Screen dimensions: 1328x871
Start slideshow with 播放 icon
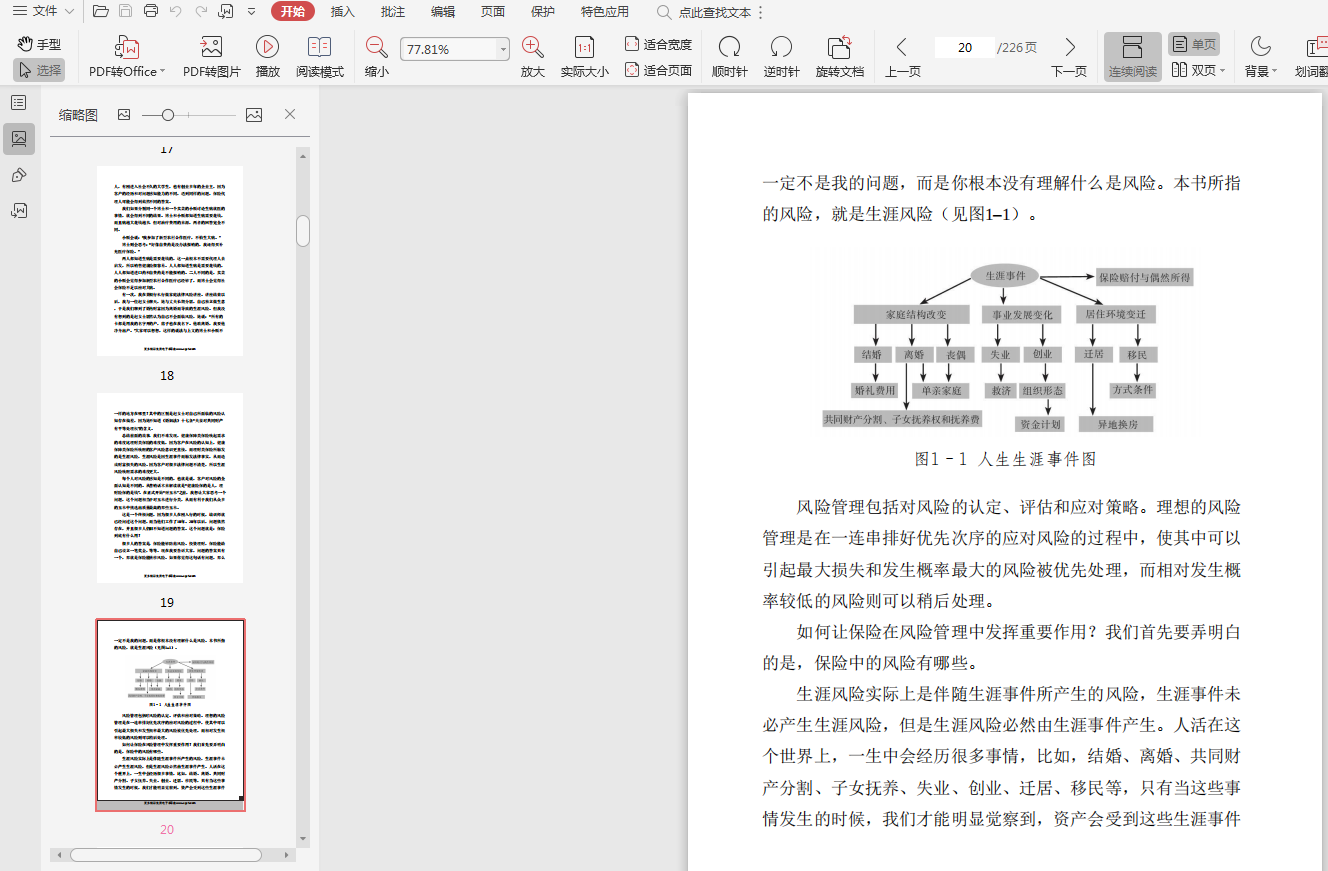[267, 47]
